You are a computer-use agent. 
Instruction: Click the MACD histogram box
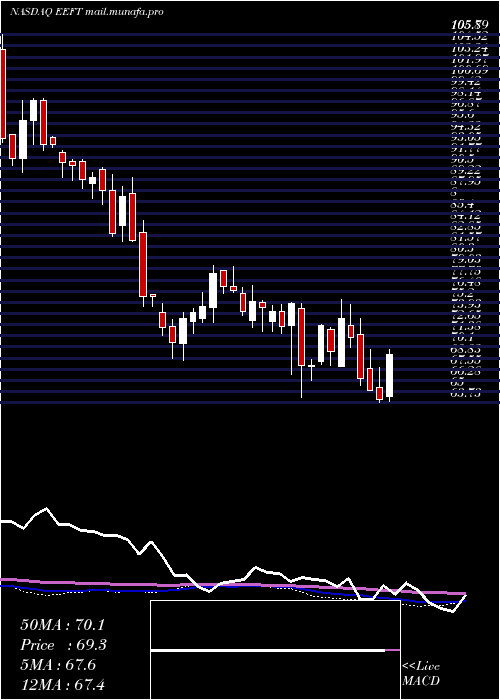[275, 650]
